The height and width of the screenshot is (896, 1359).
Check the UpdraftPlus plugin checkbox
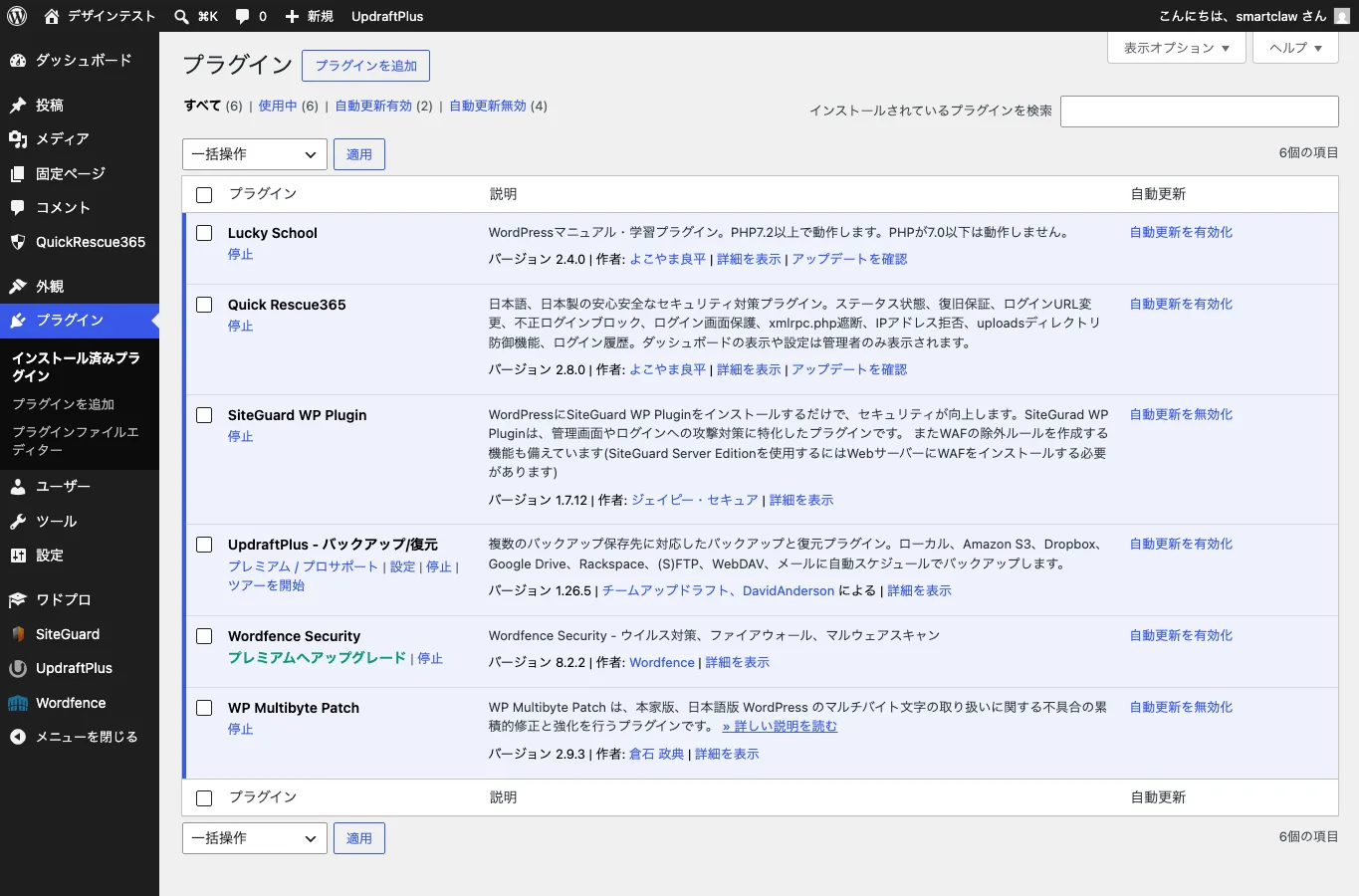[x=204, y=545]
